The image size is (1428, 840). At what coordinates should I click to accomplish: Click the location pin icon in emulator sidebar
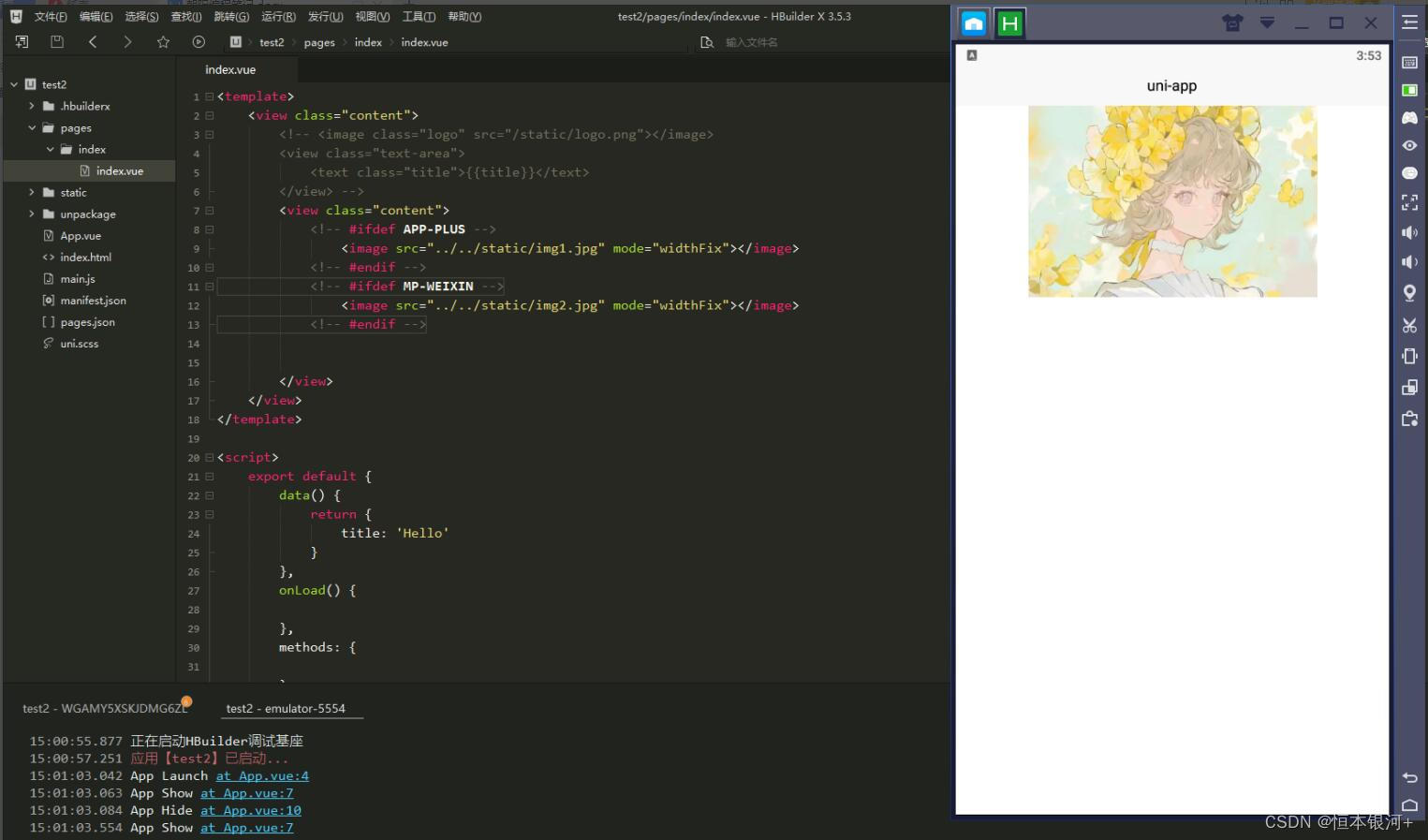point(1409,293)
